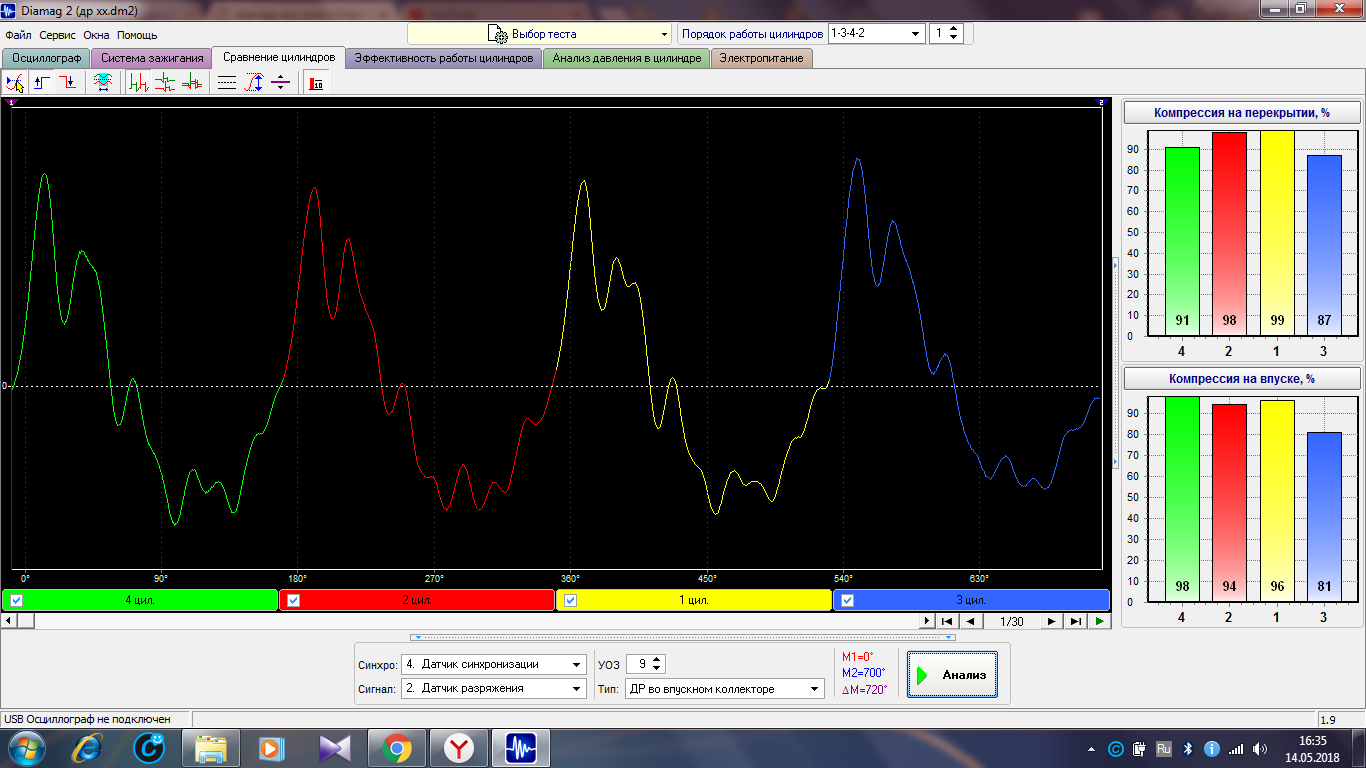
Task: Click Компрессия на перекрытии header
Action: [1242, 113]
